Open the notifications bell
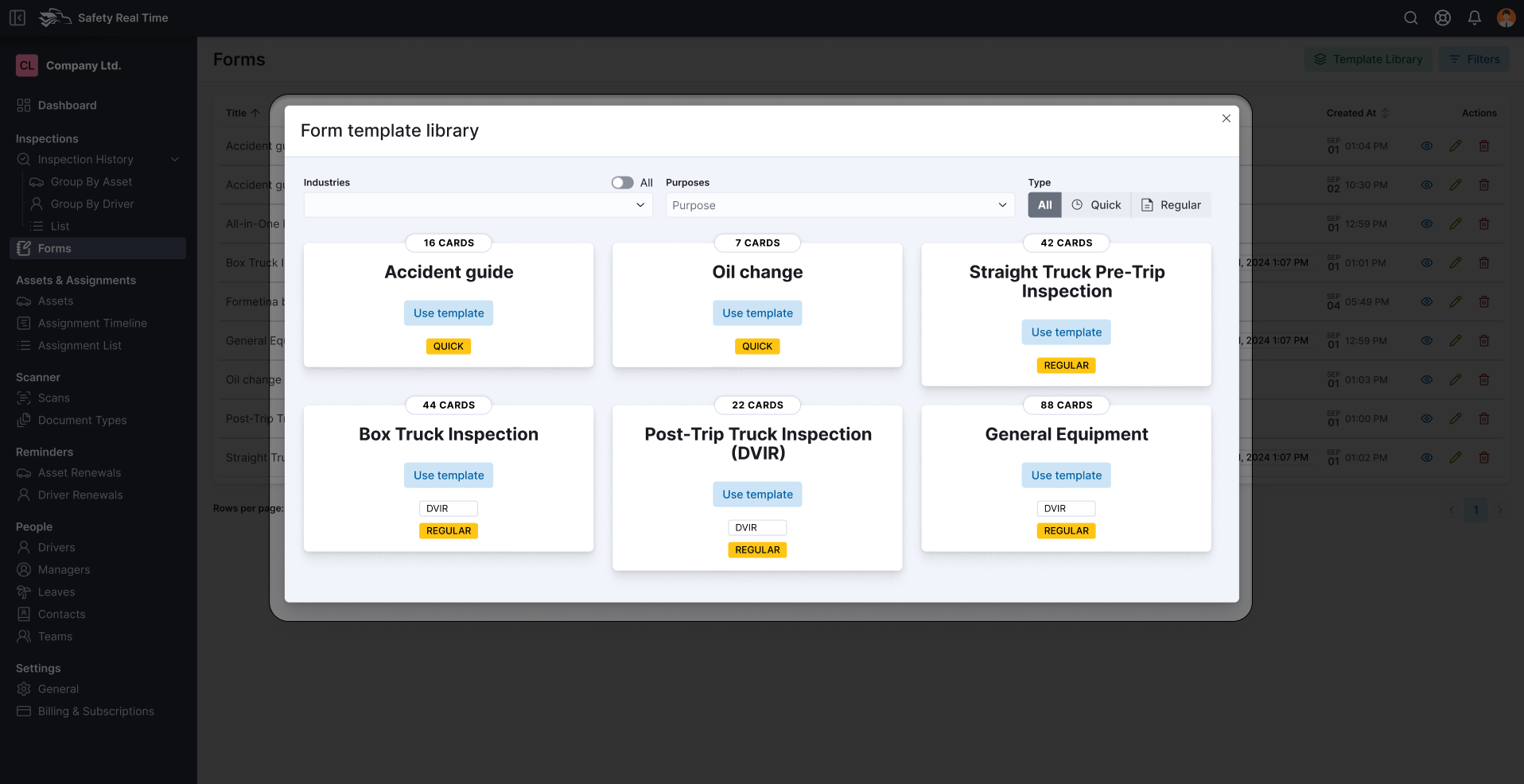The image size is (1524, 784). [1474, 17]
